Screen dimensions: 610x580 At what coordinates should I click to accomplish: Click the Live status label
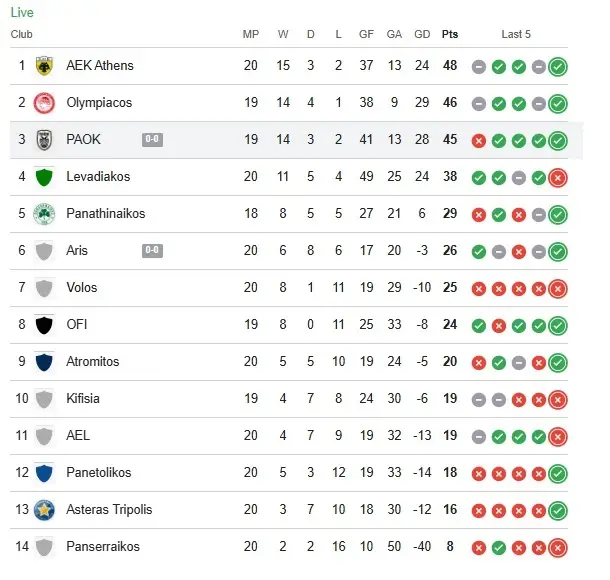21,12
